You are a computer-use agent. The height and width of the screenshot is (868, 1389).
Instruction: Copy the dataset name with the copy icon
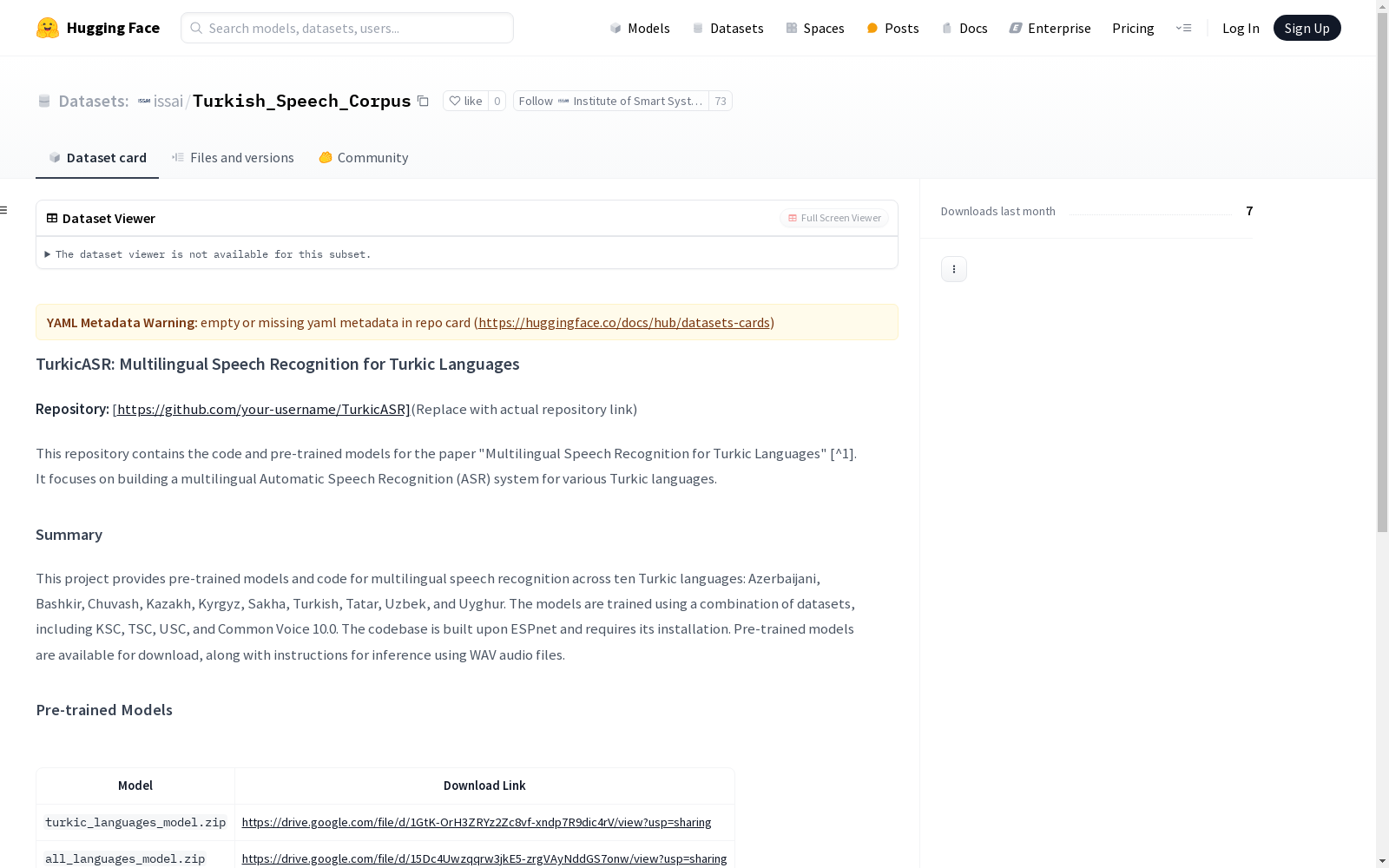[x=423, y=101]
